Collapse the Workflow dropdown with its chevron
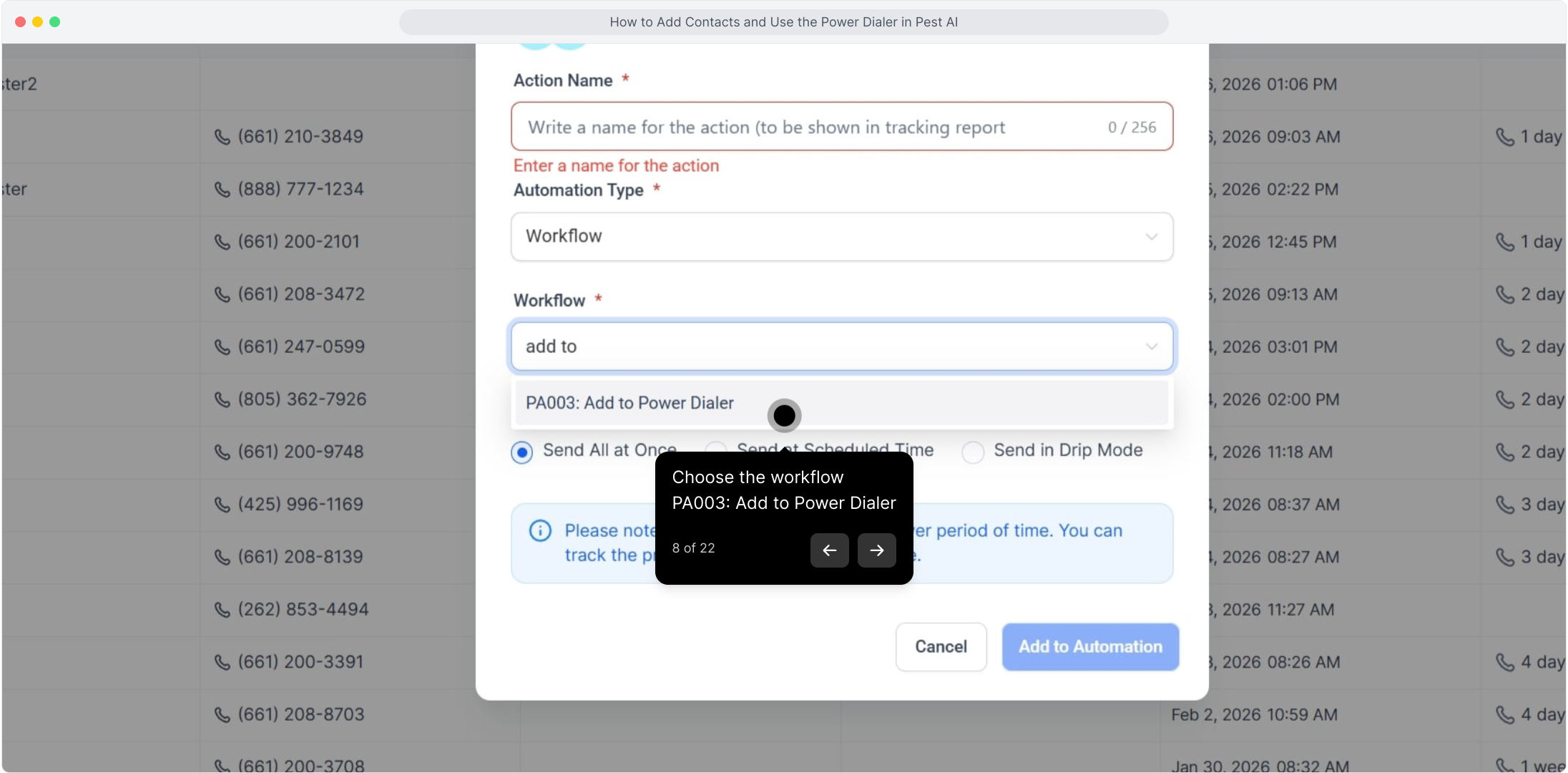This screenshot has width=1568, height=773. [x=1151, y=346]
